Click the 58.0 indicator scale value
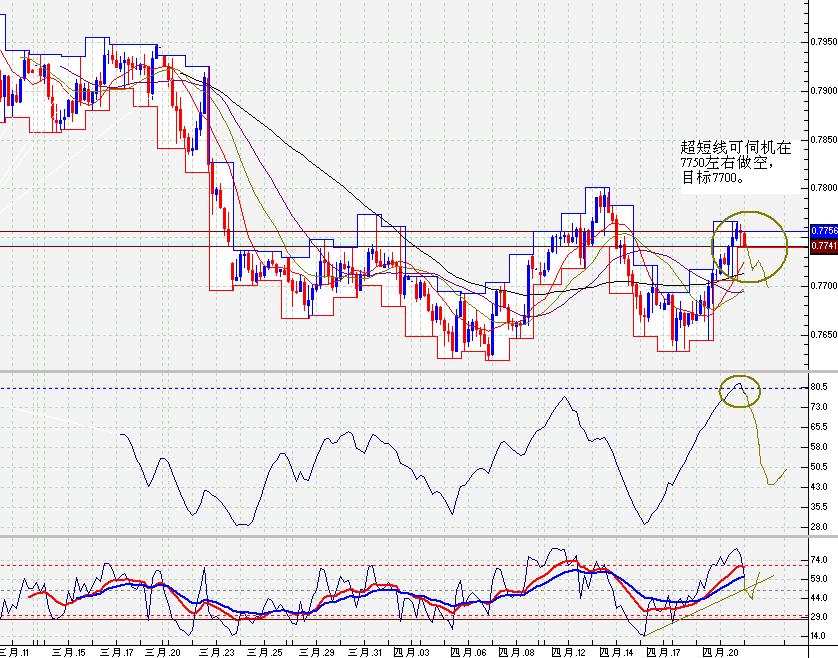The width and height of the screenshot is (838, 658). 819,447
